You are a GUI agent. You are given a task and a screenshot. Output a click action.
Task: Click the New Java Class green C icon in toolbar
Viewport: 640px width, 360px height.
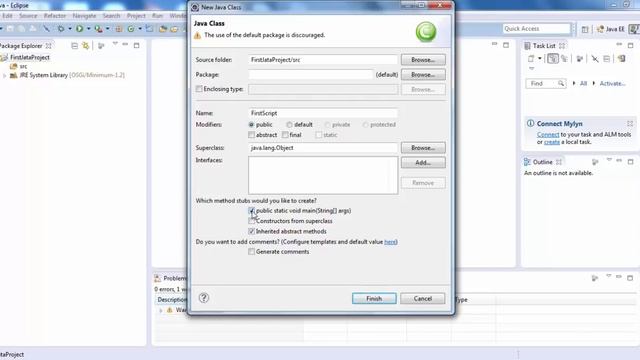tap(131, 29)
